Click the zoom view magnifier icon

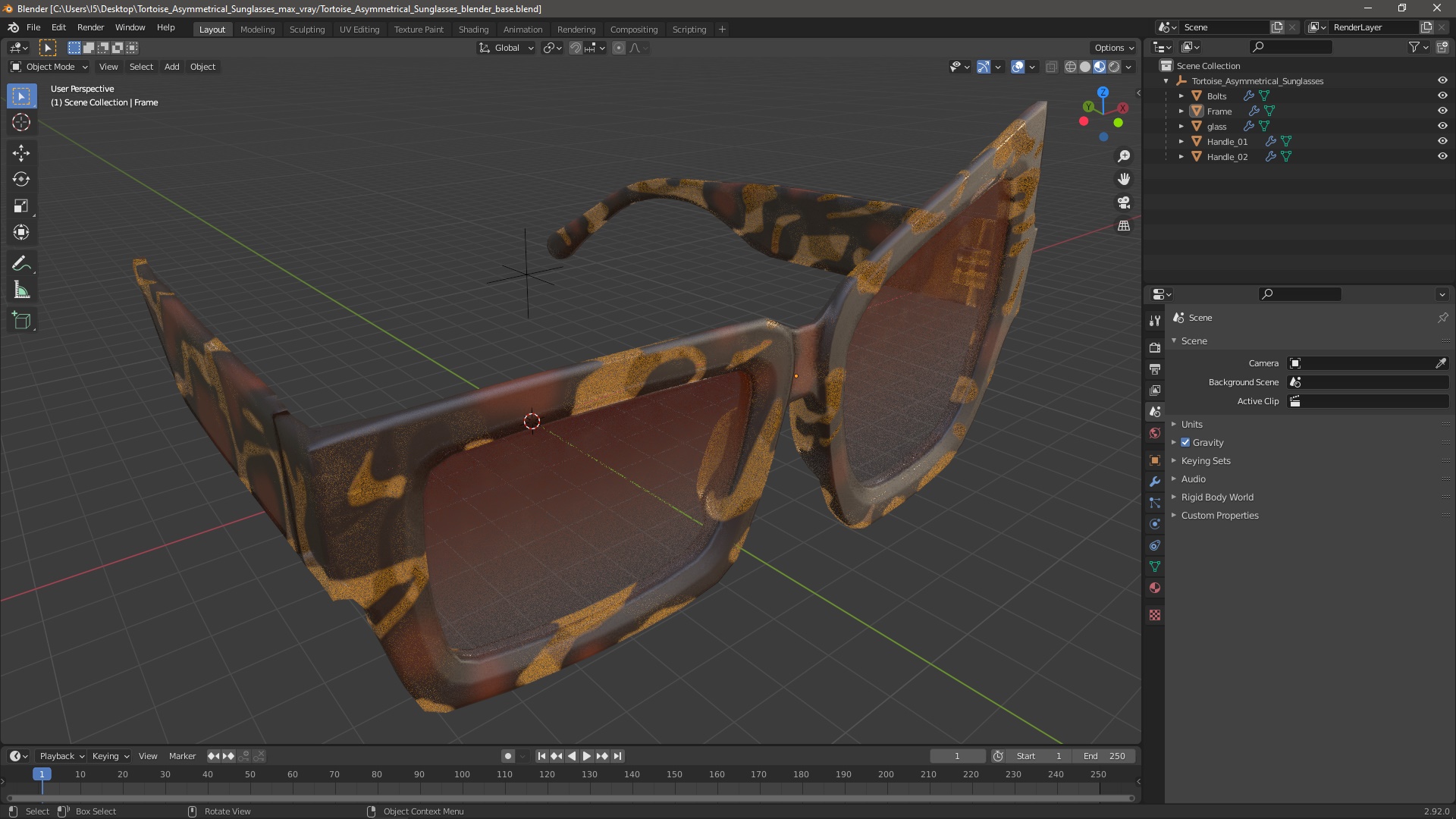(x=1124, y=156)
